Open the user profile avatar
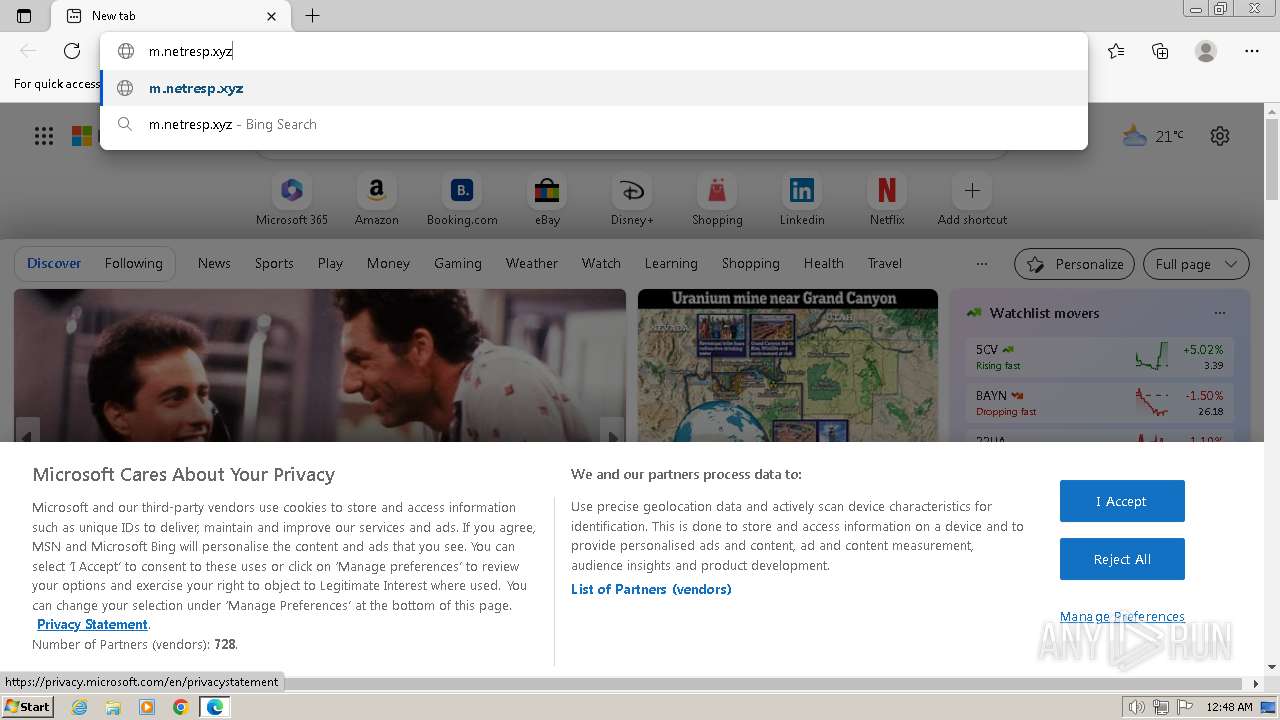This screenshot has width=1280, height=720. point(1206,51)
